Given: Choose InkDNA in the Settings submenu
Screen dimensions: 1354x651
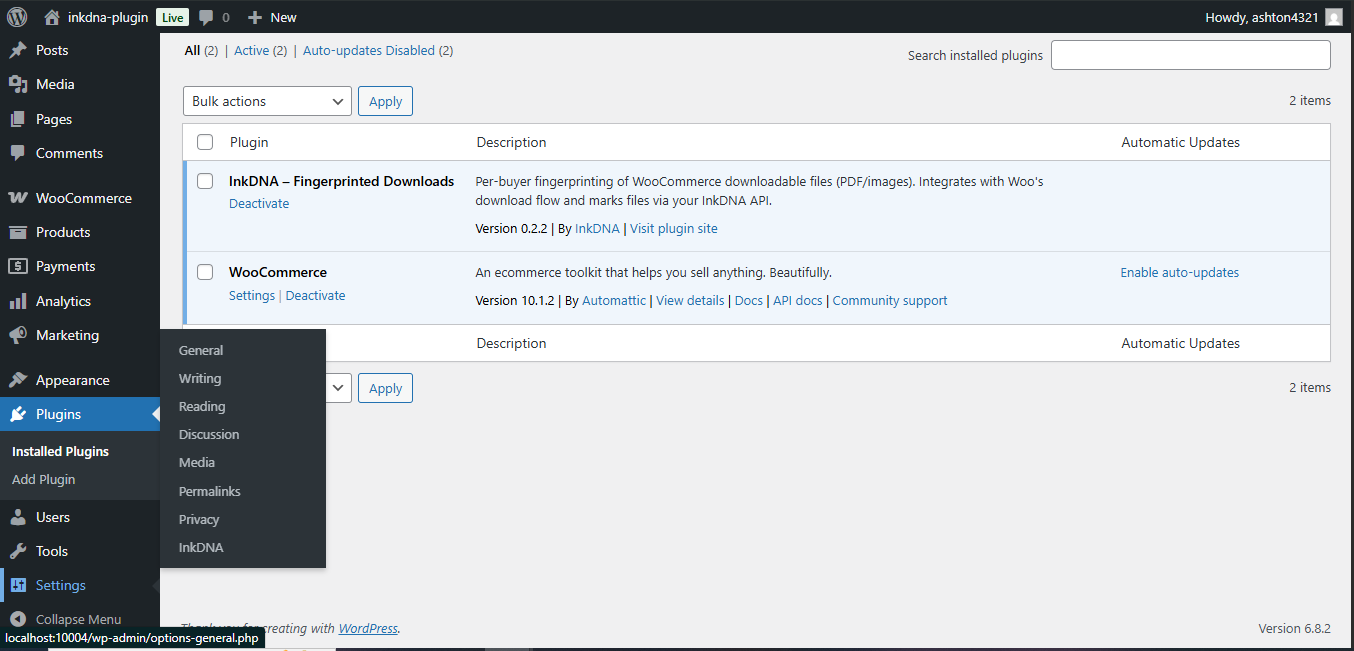Looking at the screenshot, I should pyautogui.click(x=201, y=547).
